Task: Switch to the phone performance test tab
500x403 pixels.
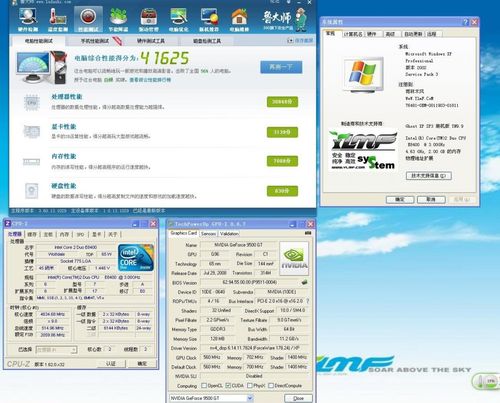Action: (95, 41)
